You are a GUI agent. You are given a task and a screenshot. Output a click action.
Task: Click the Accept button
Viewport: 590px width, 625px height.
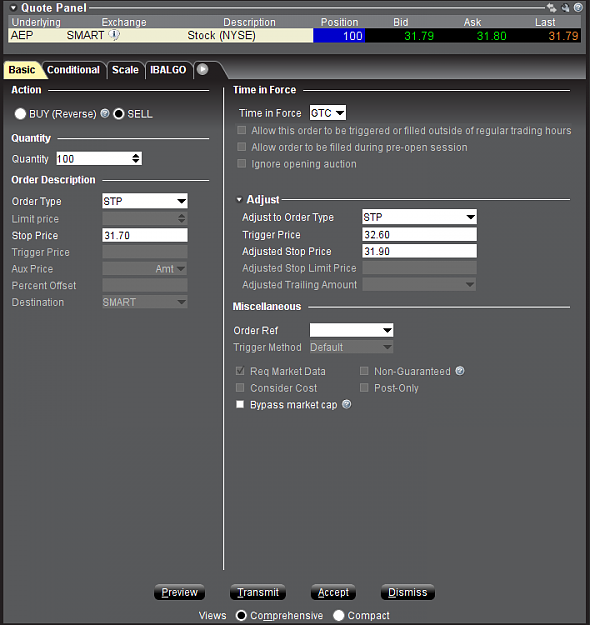[x=333, y=592]
